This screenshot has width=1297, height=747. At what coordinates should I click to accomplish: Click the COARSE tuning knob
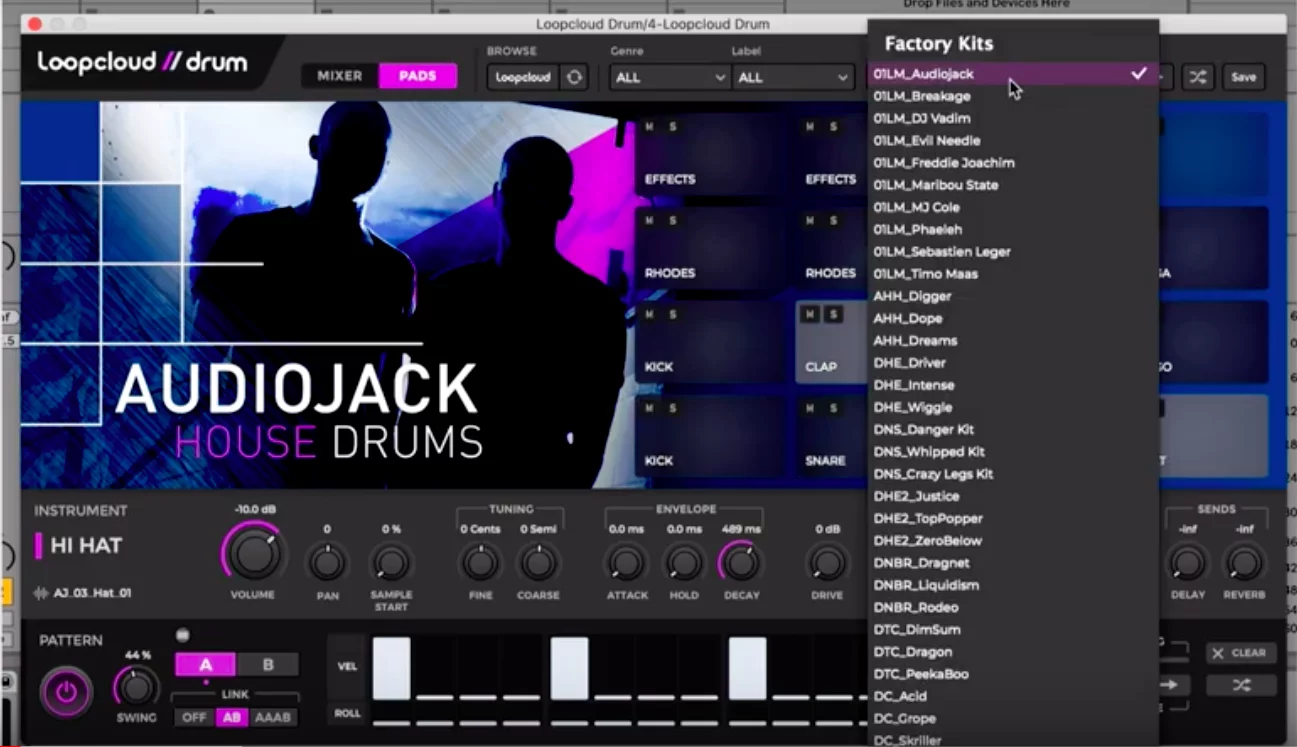pyautogui.click(x=538, y=563)
